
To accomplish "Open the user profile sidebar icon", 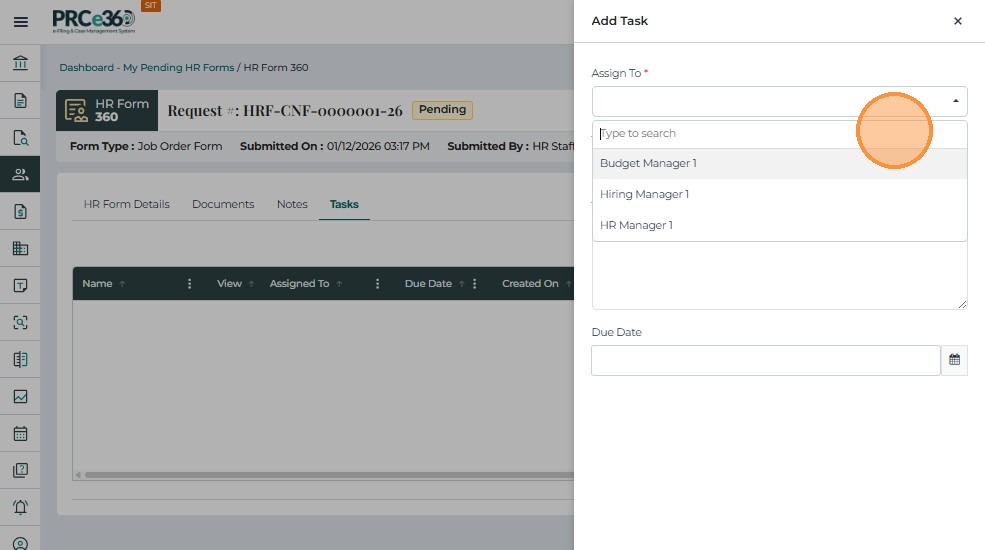I will [x=20, y=542].
